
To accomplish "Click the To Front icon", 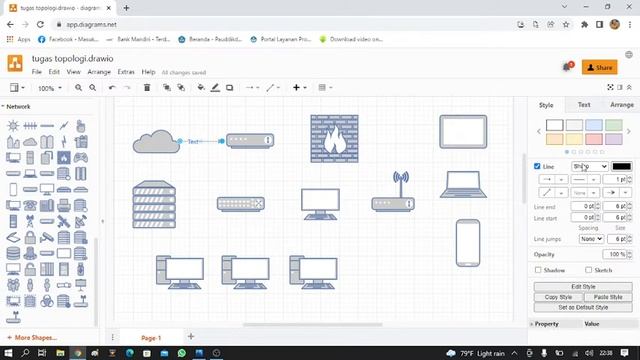I will tap(167, 88).
